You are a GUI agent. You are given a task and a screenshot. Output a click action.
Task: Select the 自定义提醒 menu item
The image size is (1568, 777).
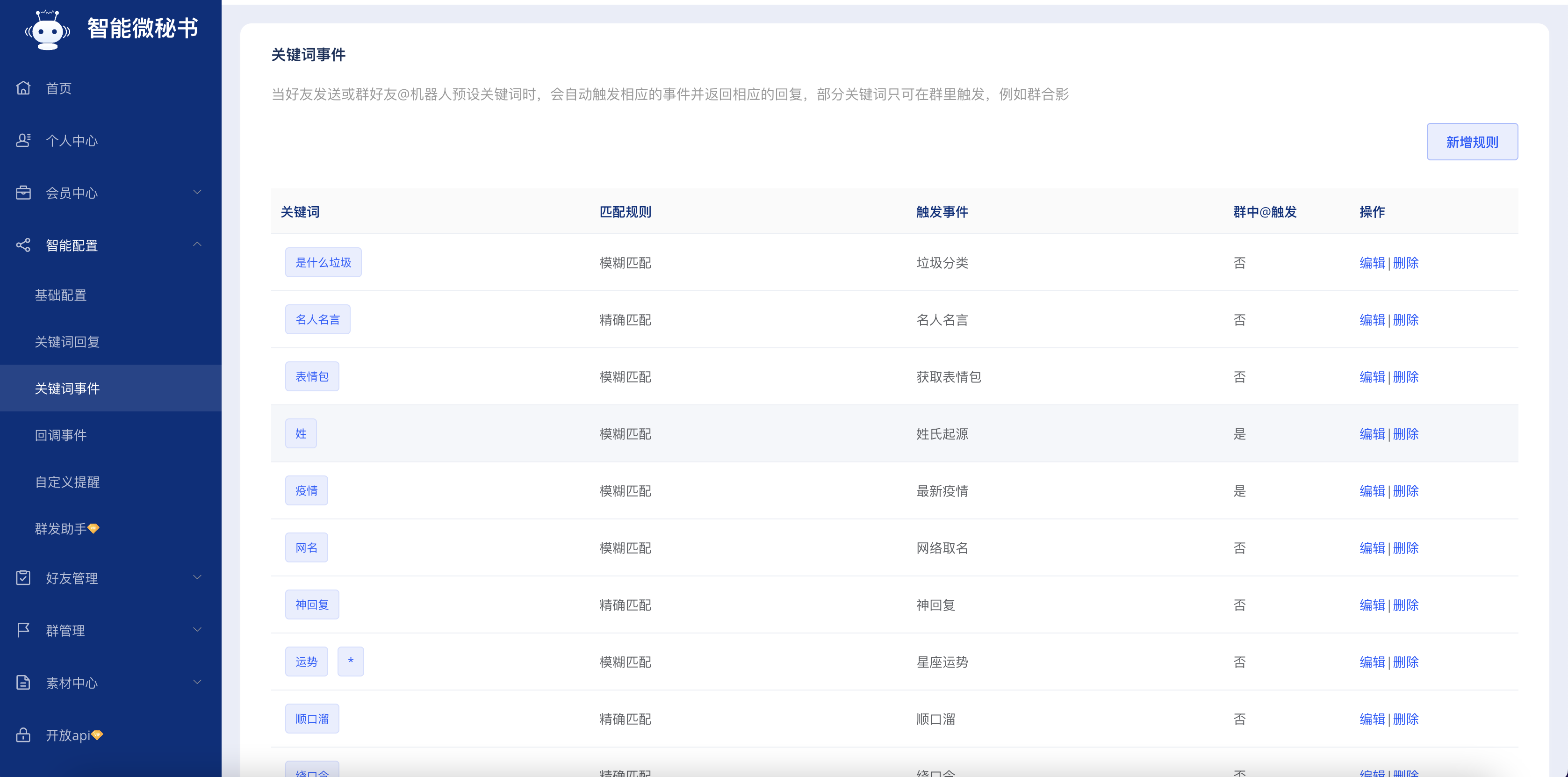[67, 482]
